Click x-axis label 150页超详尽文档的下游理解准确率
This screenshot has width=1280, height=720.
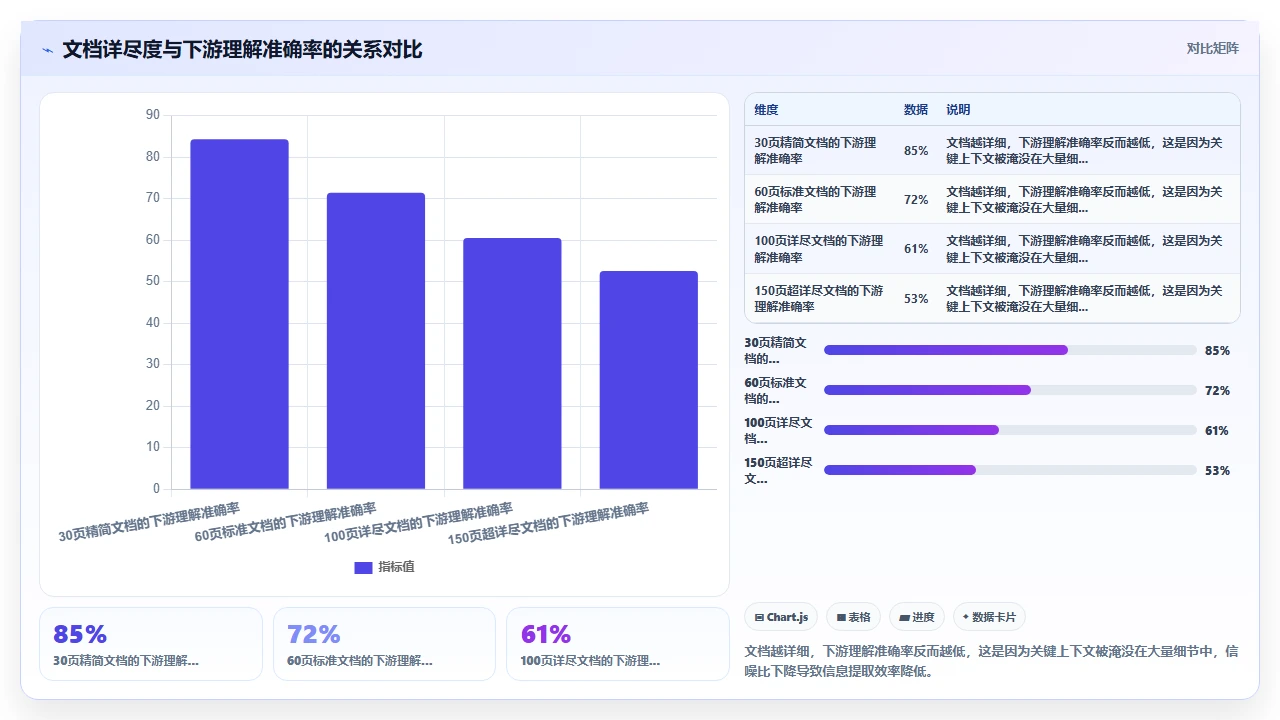tap(549, 523)
